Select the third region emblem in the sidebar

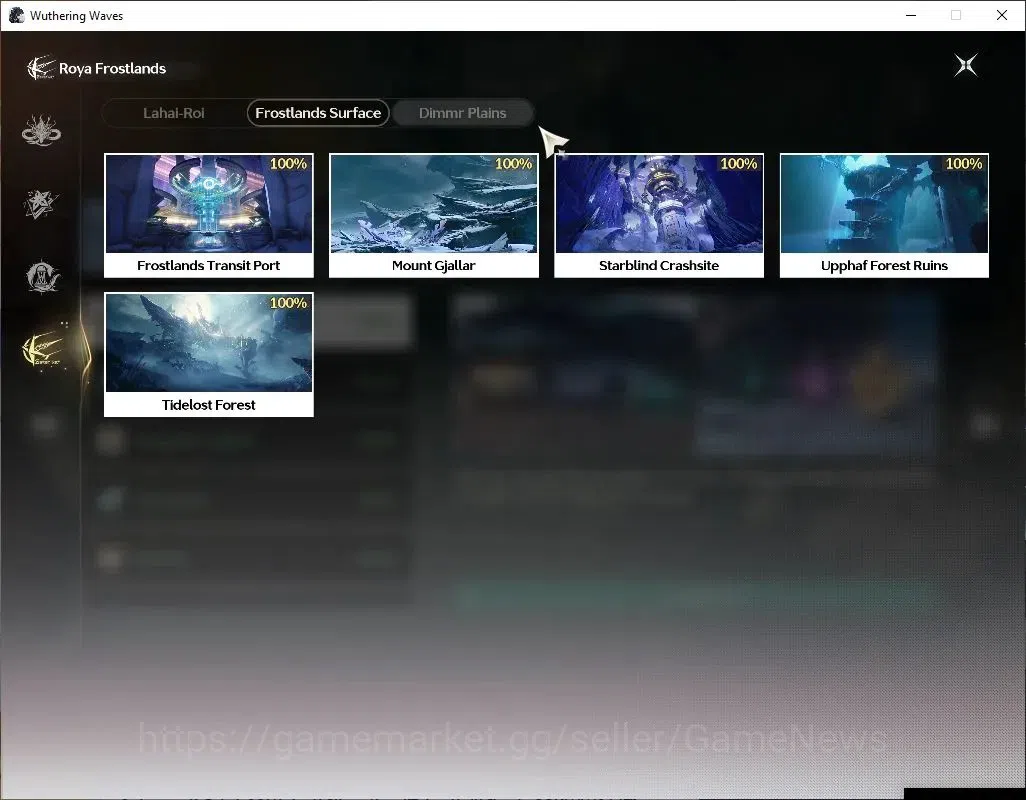click(x=43, y=277)
